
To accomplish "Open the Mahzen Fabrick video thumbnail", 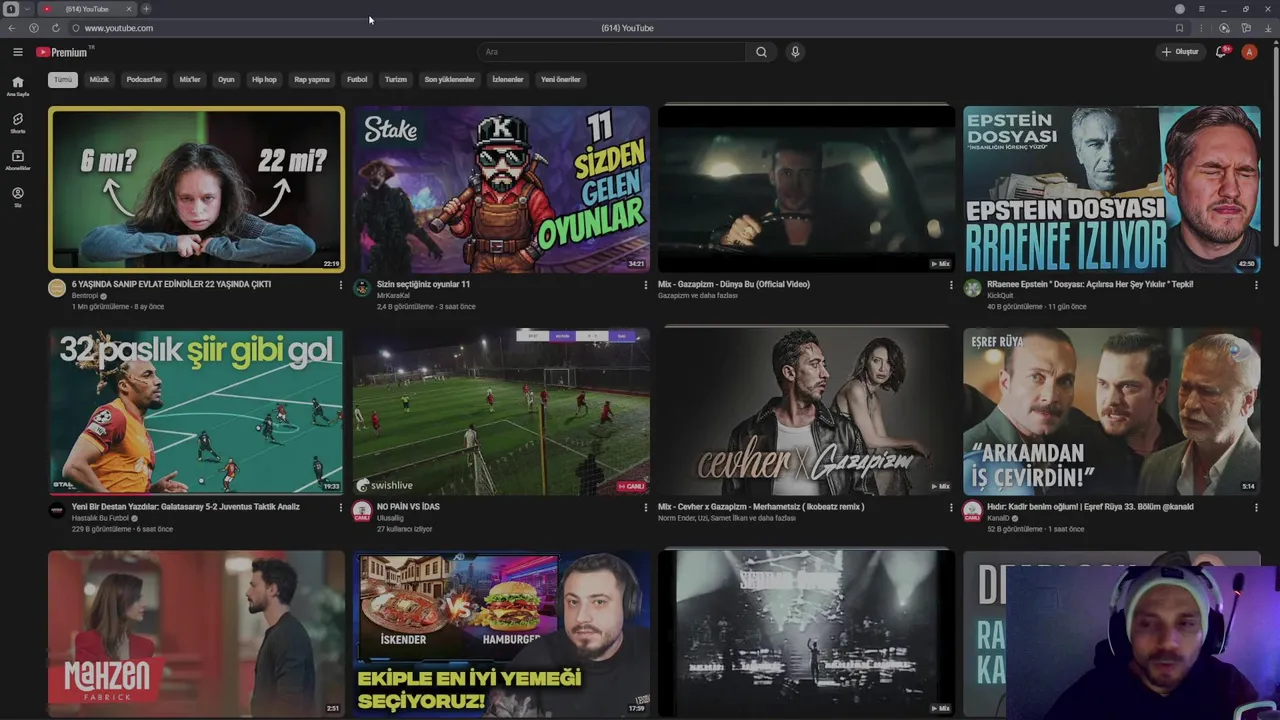I will [x=196, y=633].
